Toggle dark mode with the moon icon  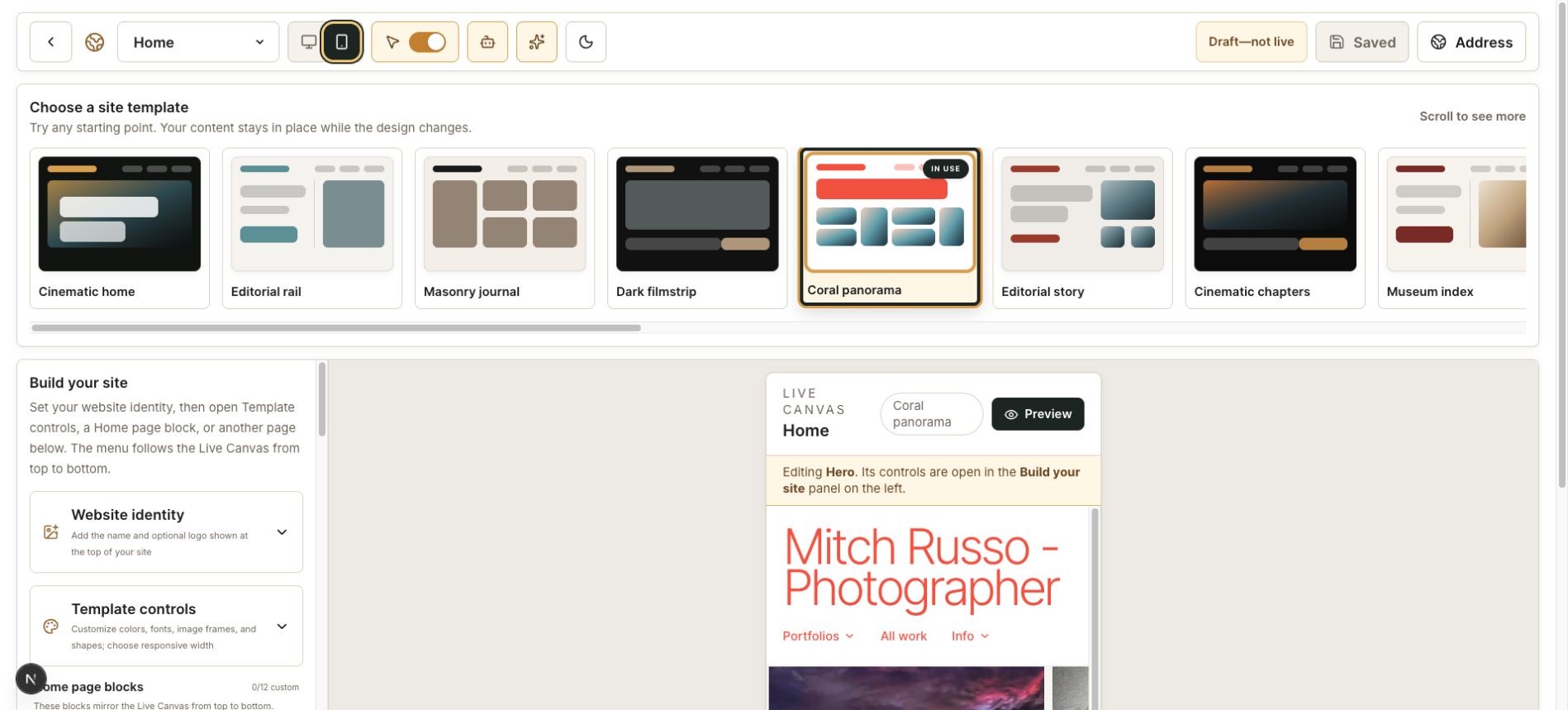(x=586, y=42)
